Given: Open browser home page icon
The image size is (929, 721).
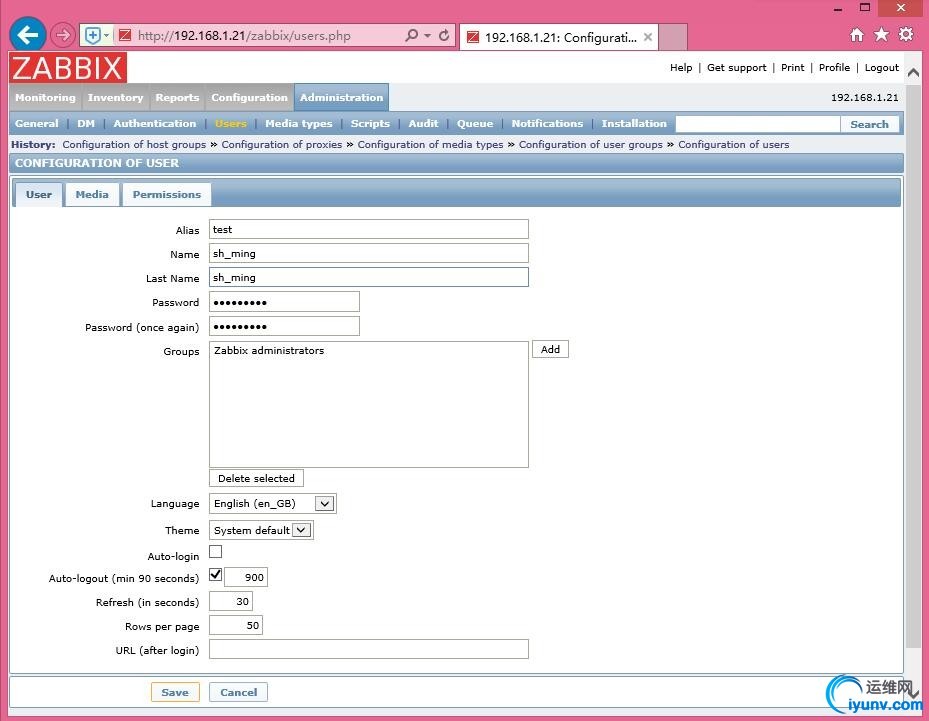Looking at the screenshot, I should tap(857, 35).
